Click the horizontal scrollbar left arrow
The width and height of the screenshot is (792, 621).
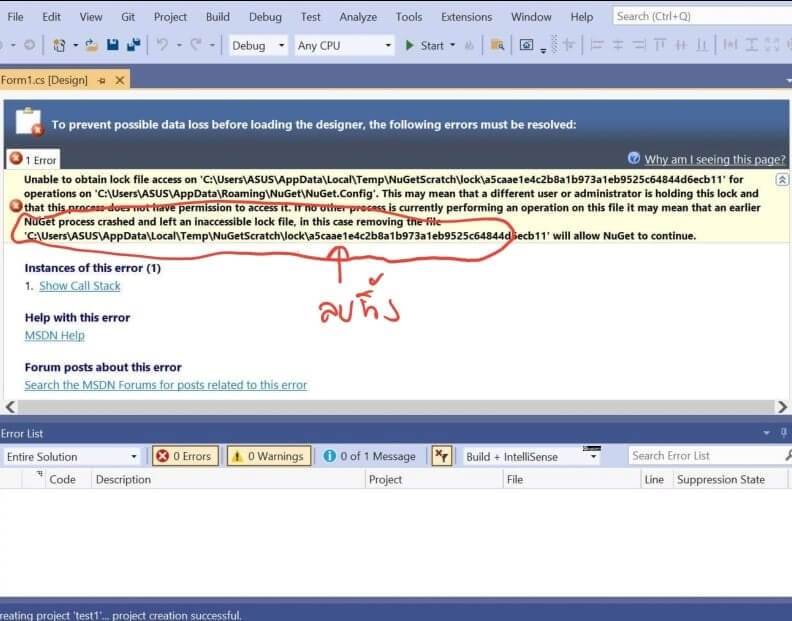click(x=10, y=407)
